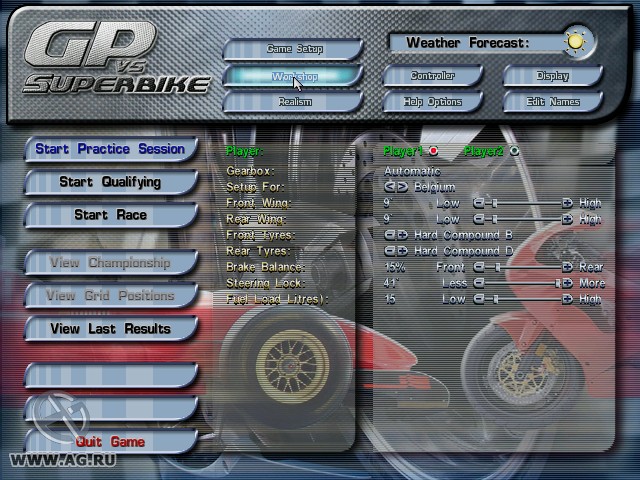Click Hard Compound B front tyre value
Screen dimensions: 640x480
463,236
